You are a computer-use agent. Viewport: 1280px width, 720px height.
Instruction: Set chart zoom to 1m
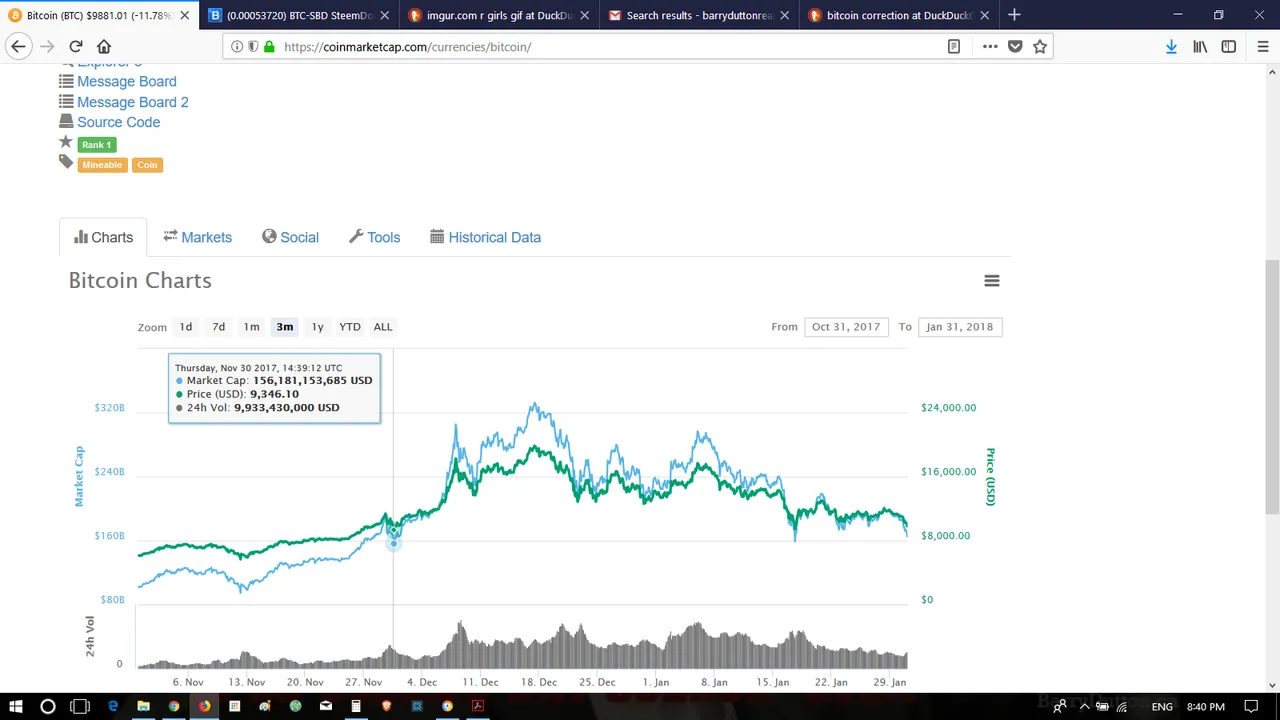(251, 327)
